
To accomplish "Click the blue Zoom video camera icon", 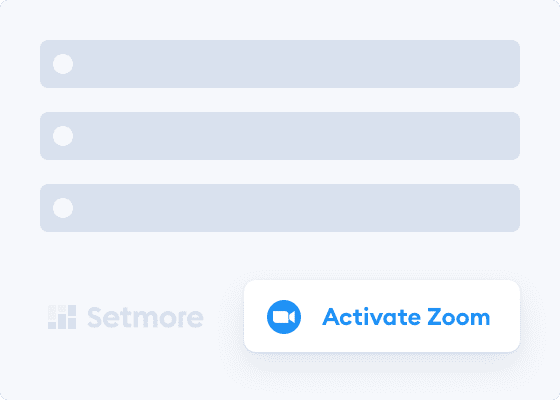I will (x=284, y=317).
